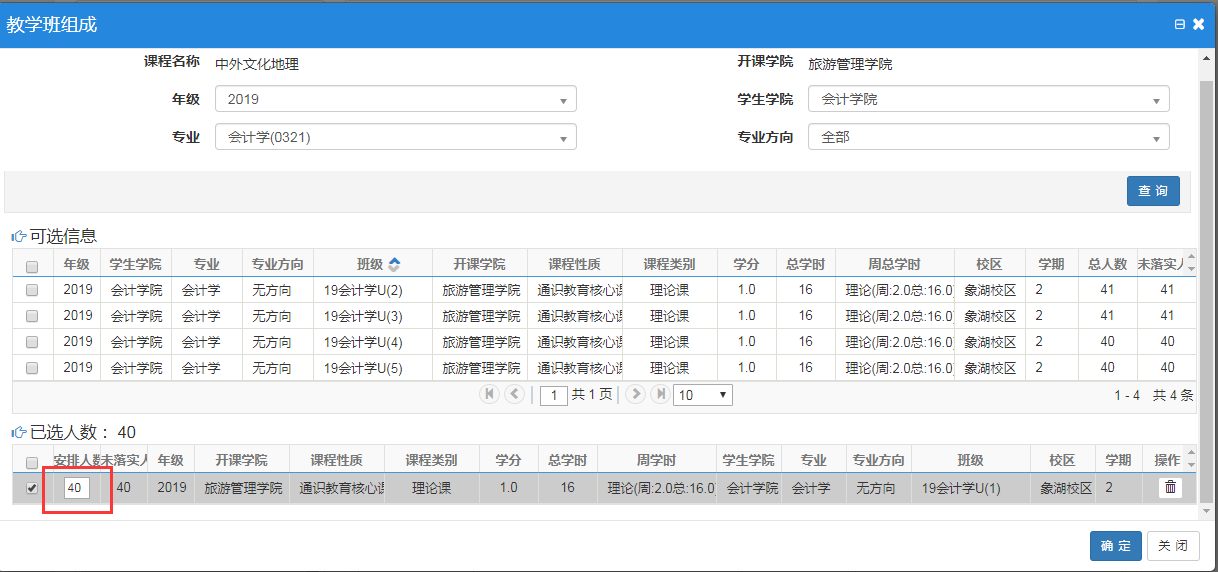Go to previous page in pager

[515, 394]
